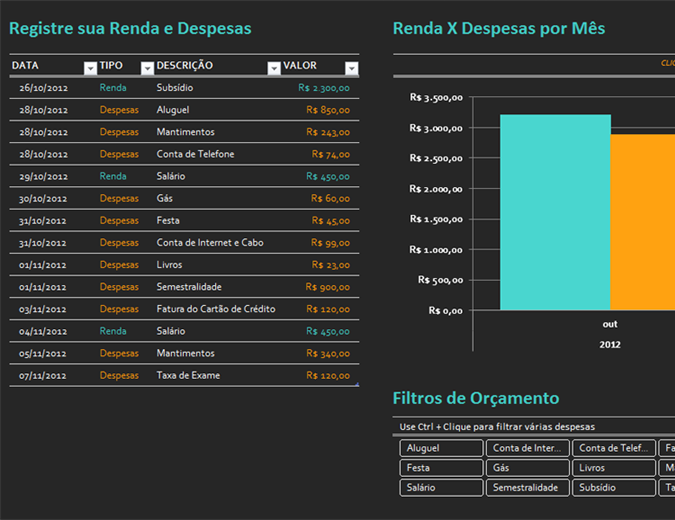Screen dimensions: 675x520
Task: Click the chart axis label out
Action: point(610,324)
